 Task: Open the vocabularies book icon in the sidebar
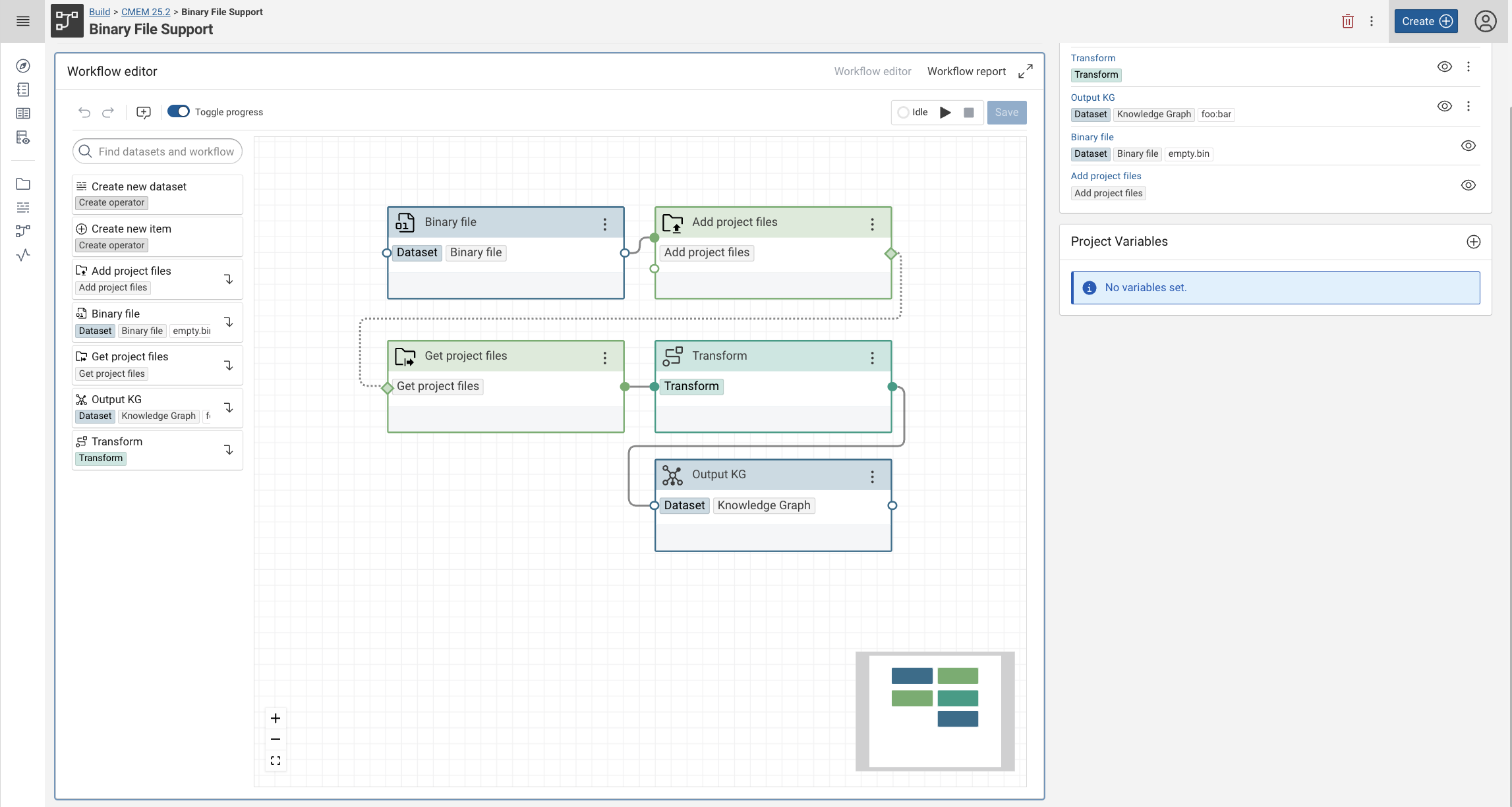(23, 113)
